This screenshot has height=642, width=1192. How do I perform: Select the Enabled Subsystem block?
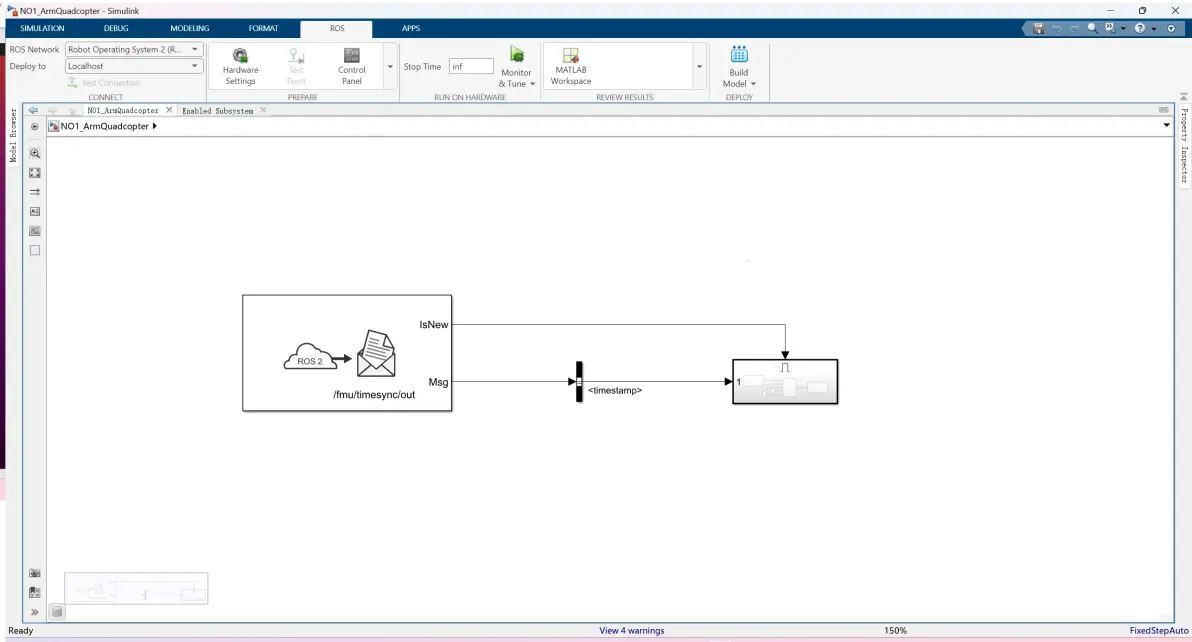click(785, 381)
